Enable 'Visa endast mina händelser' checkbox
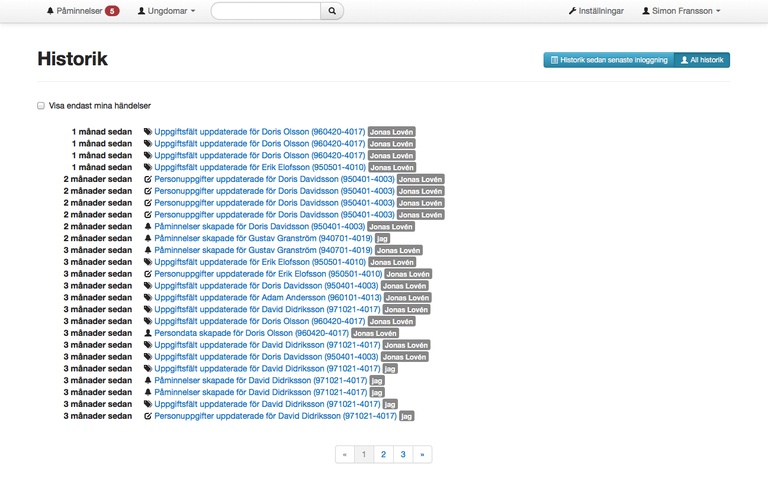 [41, 105]
